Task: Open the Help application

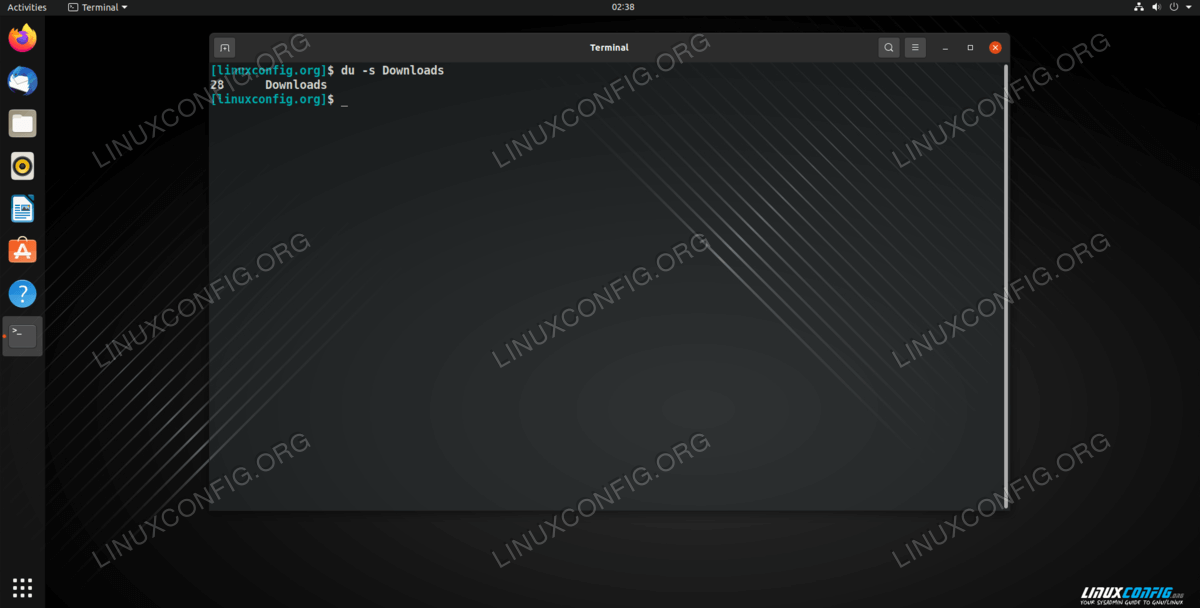Action: (22, 293)
